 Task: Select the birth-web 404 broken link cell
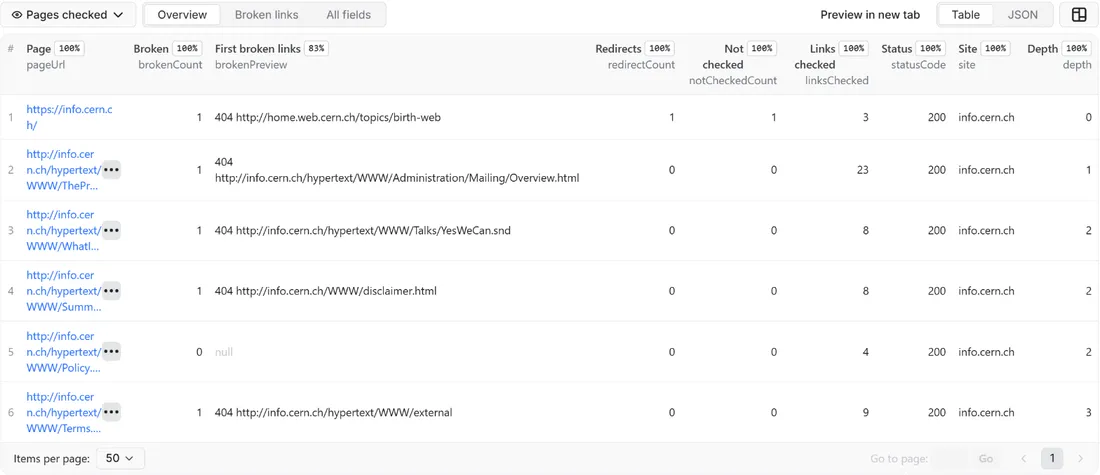pyautogui.click(x=328, y=117)
